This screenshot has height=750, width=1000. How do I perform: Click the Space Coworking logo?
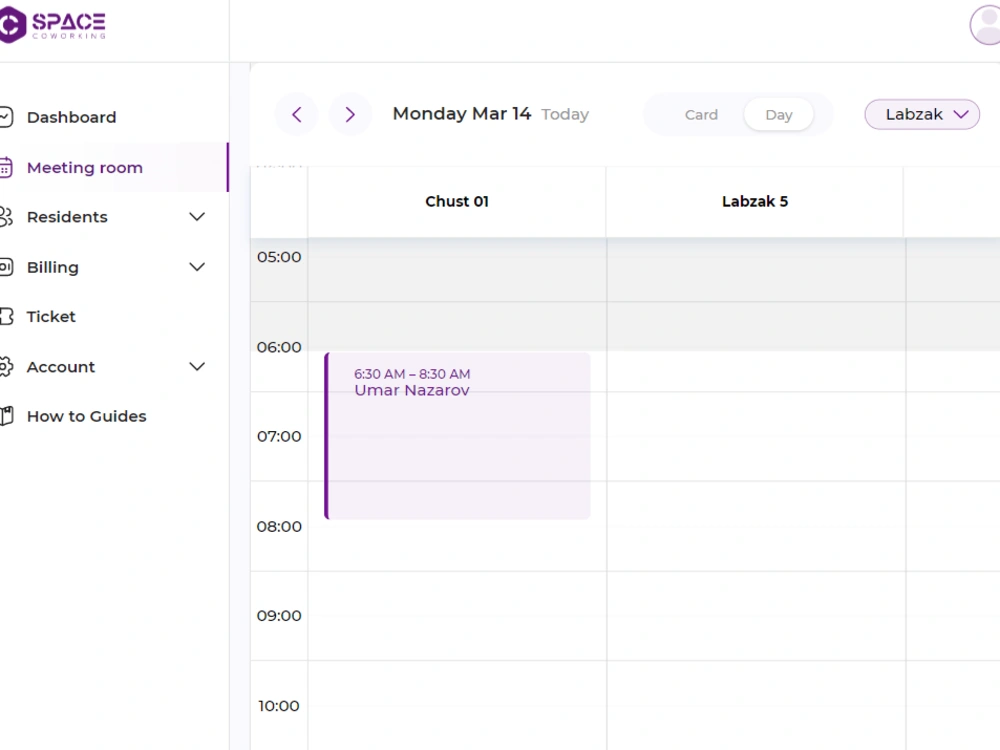tap(53, 25)
